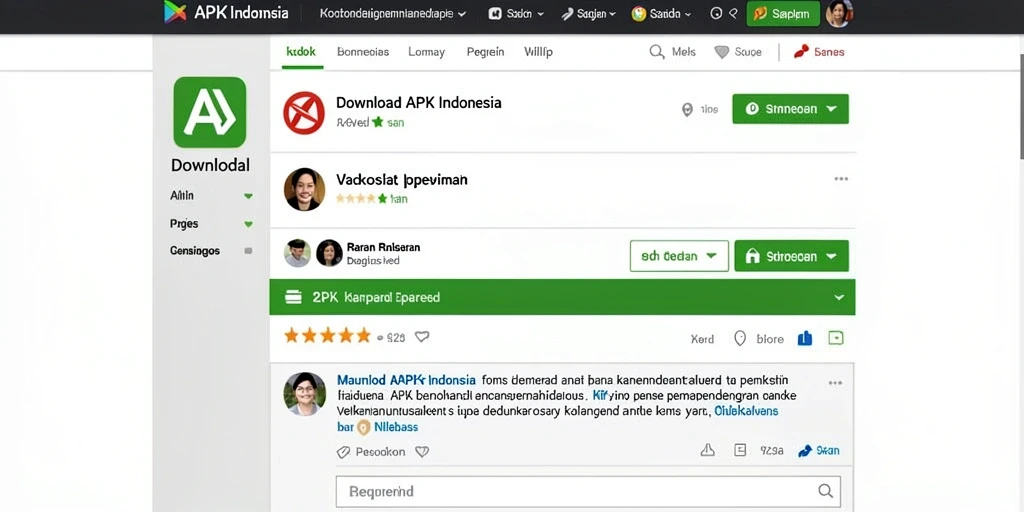Click the Suoe heart icon
The height and width of the screenshot is (512, 1024).
722,52
